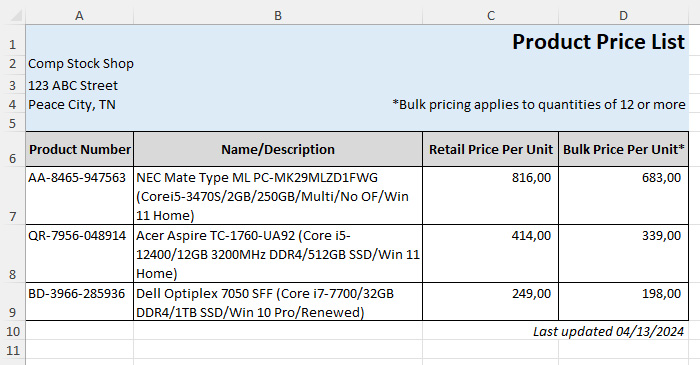This screenshot has height=365, width=700.
Task: Select column D header
Action: [x=623, y=16]
